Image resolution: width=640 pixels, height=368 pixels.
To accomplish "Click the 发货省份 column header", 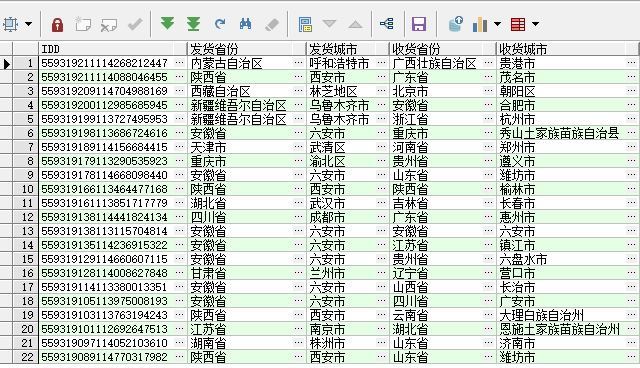I will pos(246,49).
